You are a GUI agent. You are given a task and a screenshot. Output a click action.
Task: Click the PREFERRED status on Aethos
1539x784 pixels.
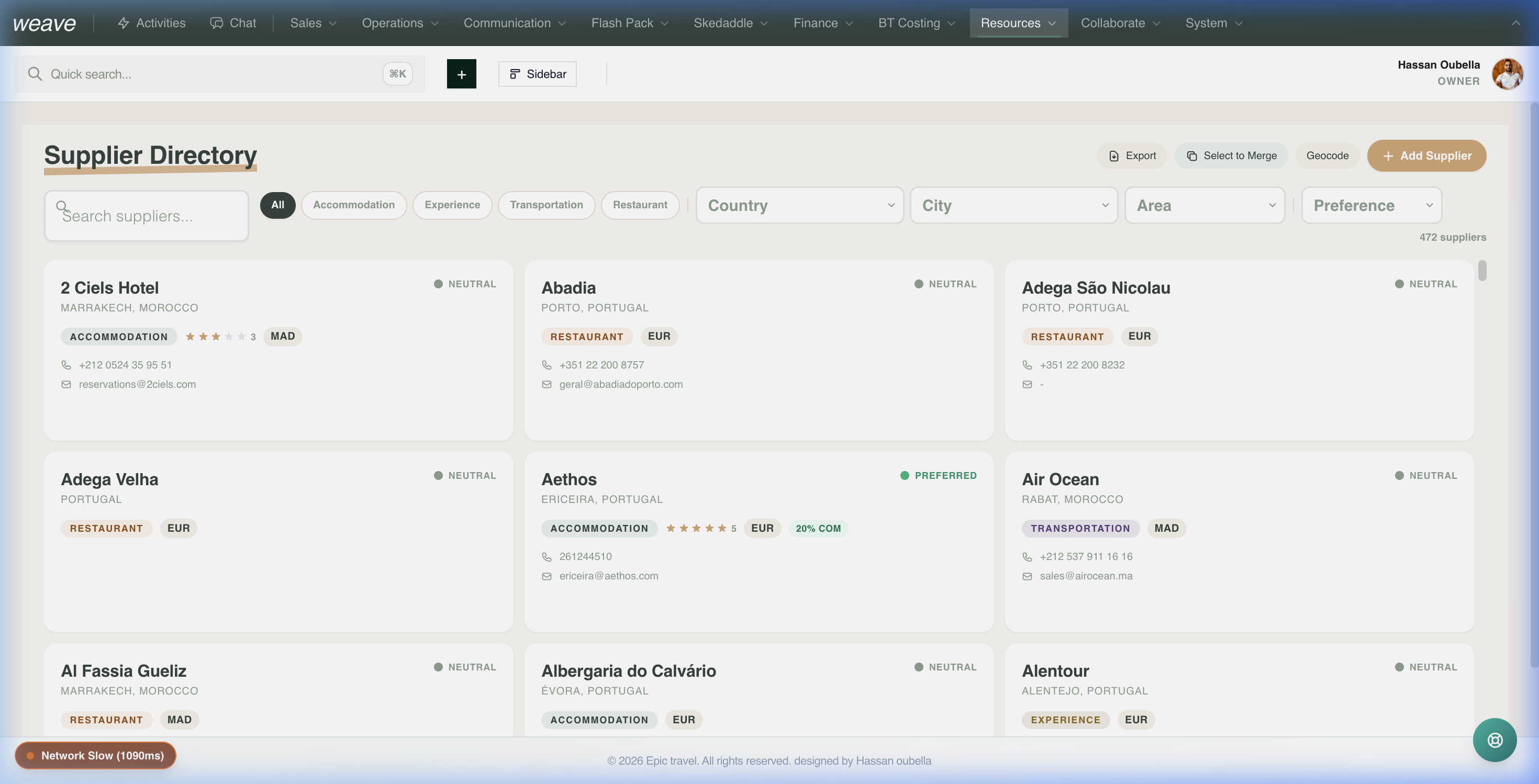(938, 476)
